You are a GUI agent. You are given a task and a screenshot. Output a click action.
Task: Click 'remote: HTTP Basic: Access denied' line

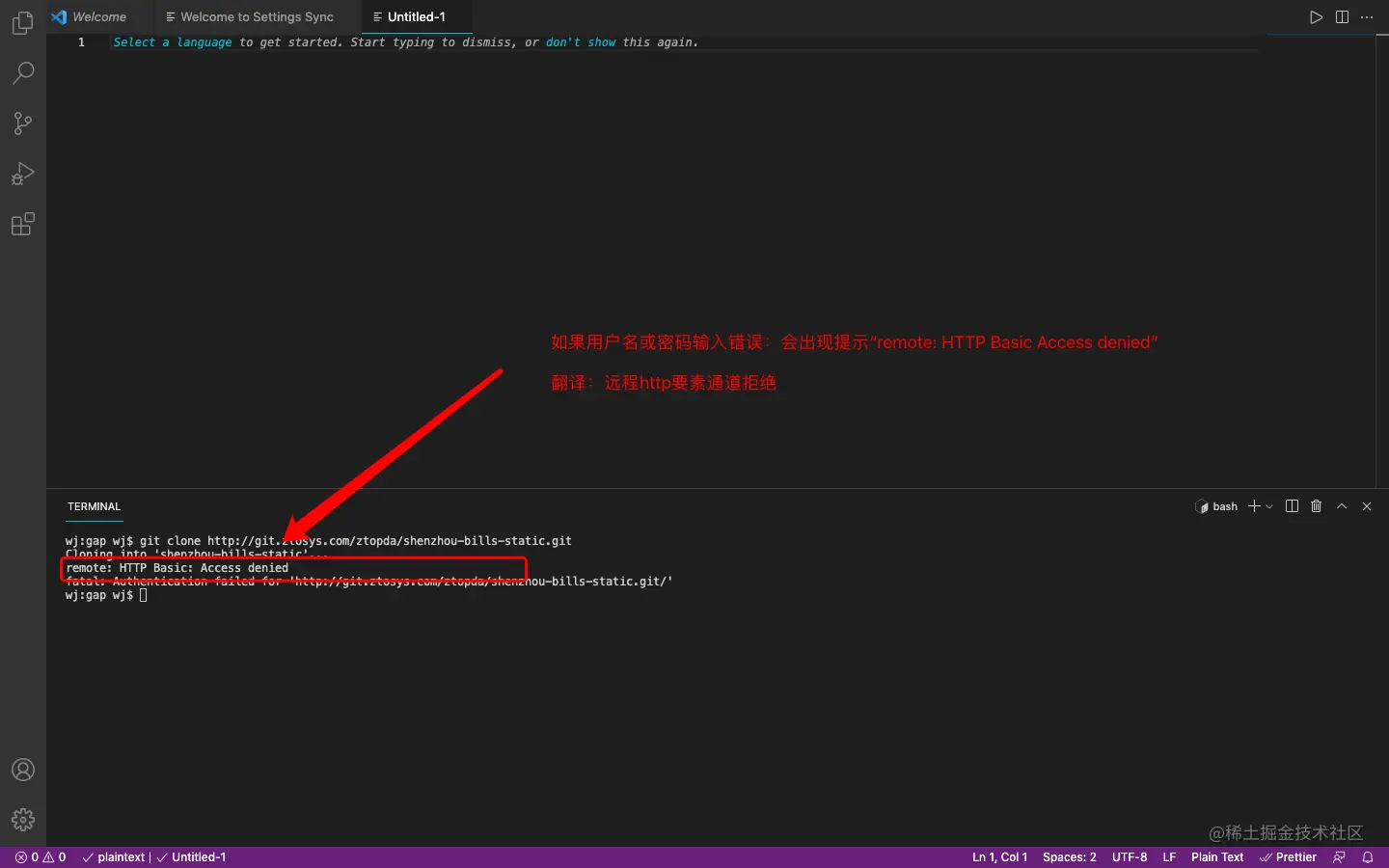click(x=177, y=568)
